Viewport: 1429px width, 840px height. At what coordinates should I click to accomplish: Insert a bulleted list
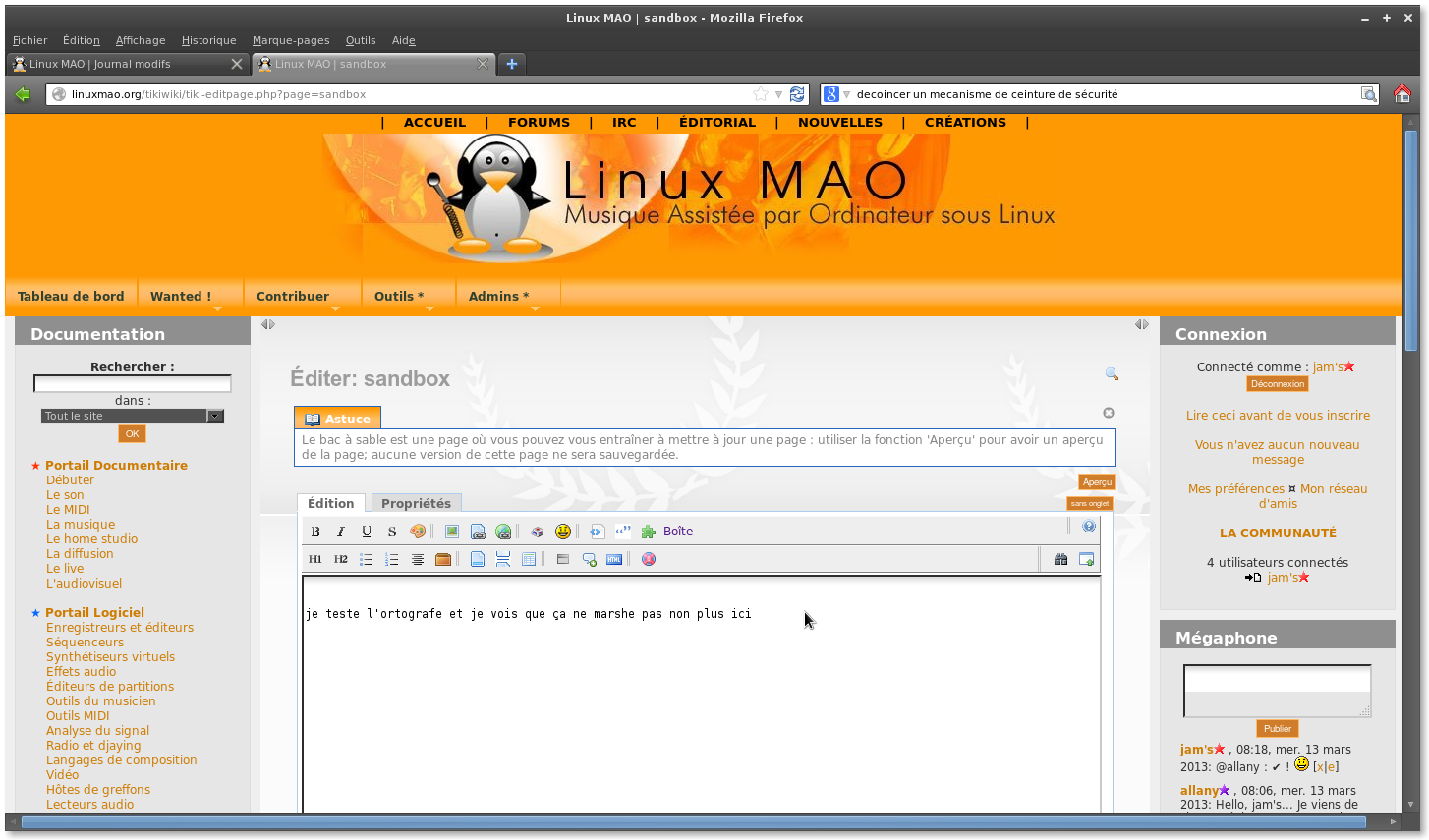(x=367, y=559)
